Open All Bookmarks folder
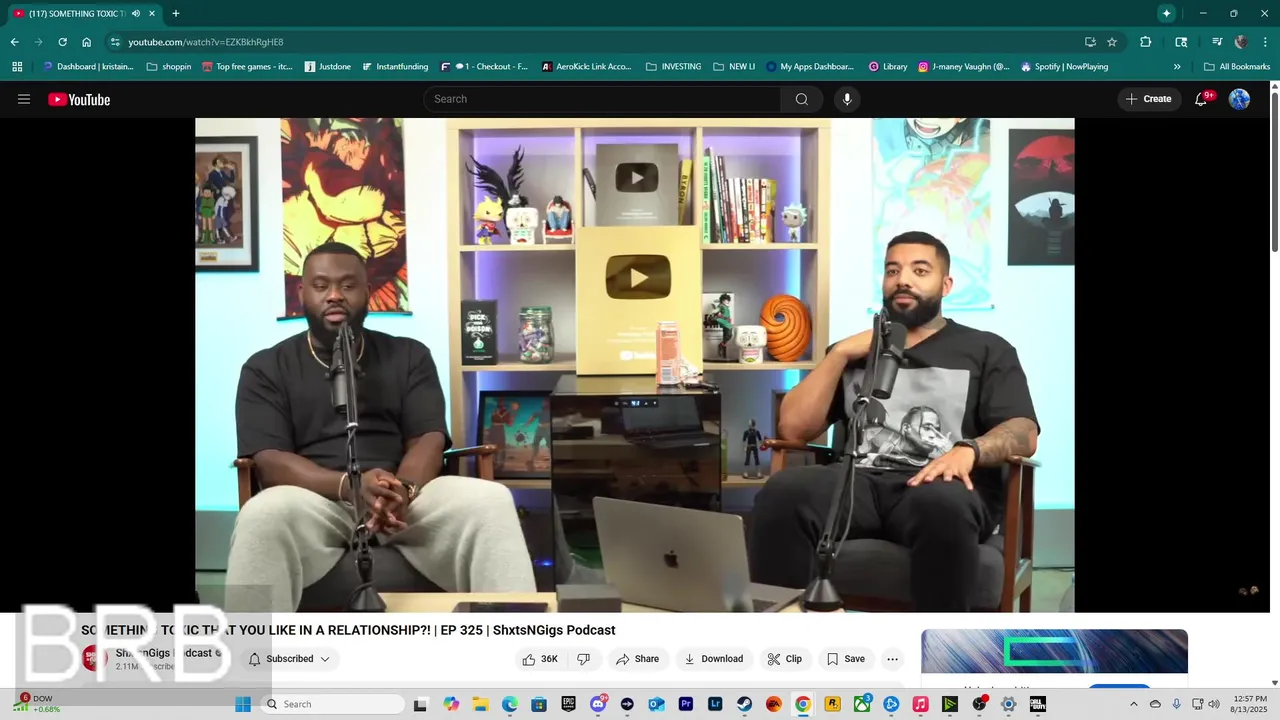 [x=1237, y=67]
